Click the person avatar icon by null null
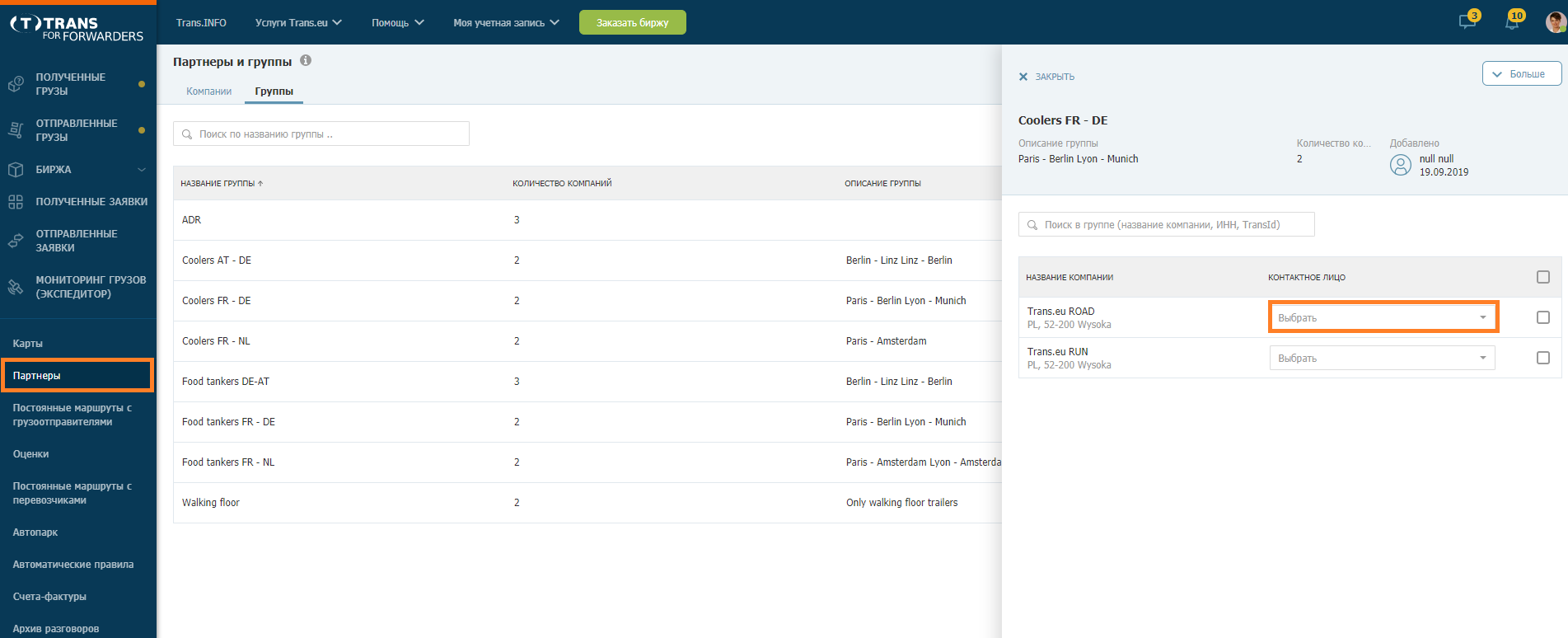 click(1401, 166)
